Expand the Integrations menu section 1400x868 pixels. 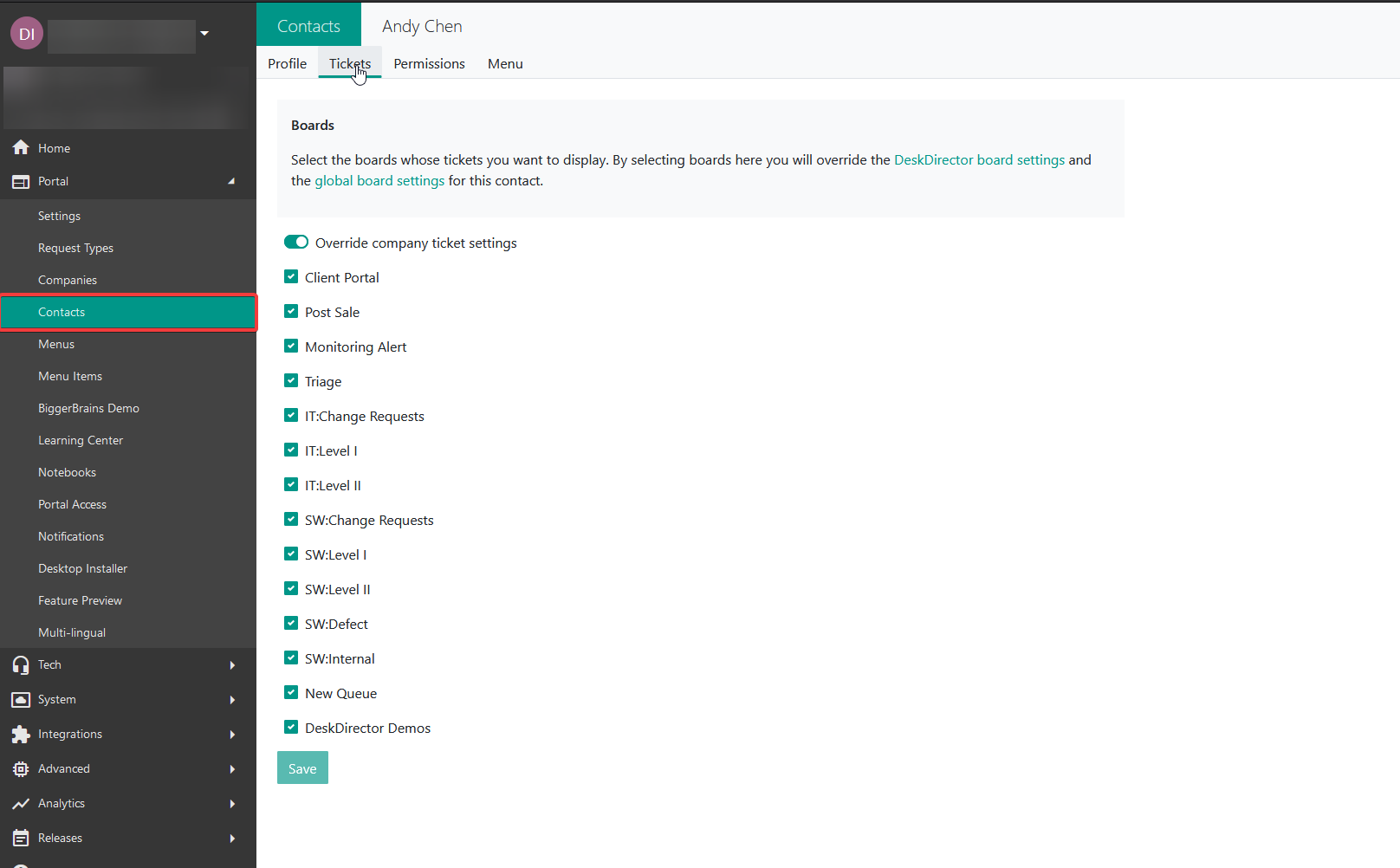[232, 735]
